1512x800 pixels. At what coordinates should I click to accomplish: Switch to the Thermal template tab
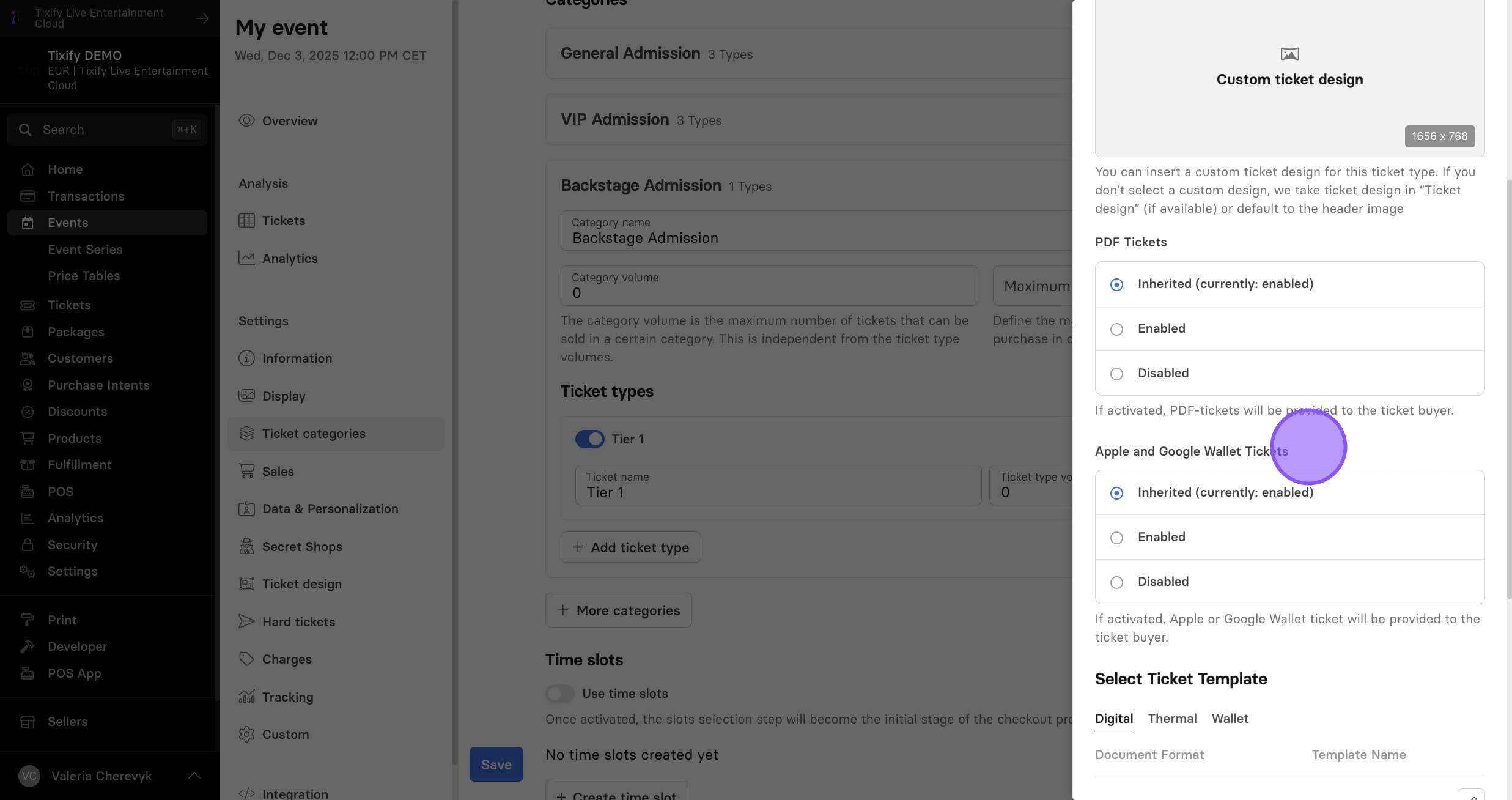coord(1172,719)
